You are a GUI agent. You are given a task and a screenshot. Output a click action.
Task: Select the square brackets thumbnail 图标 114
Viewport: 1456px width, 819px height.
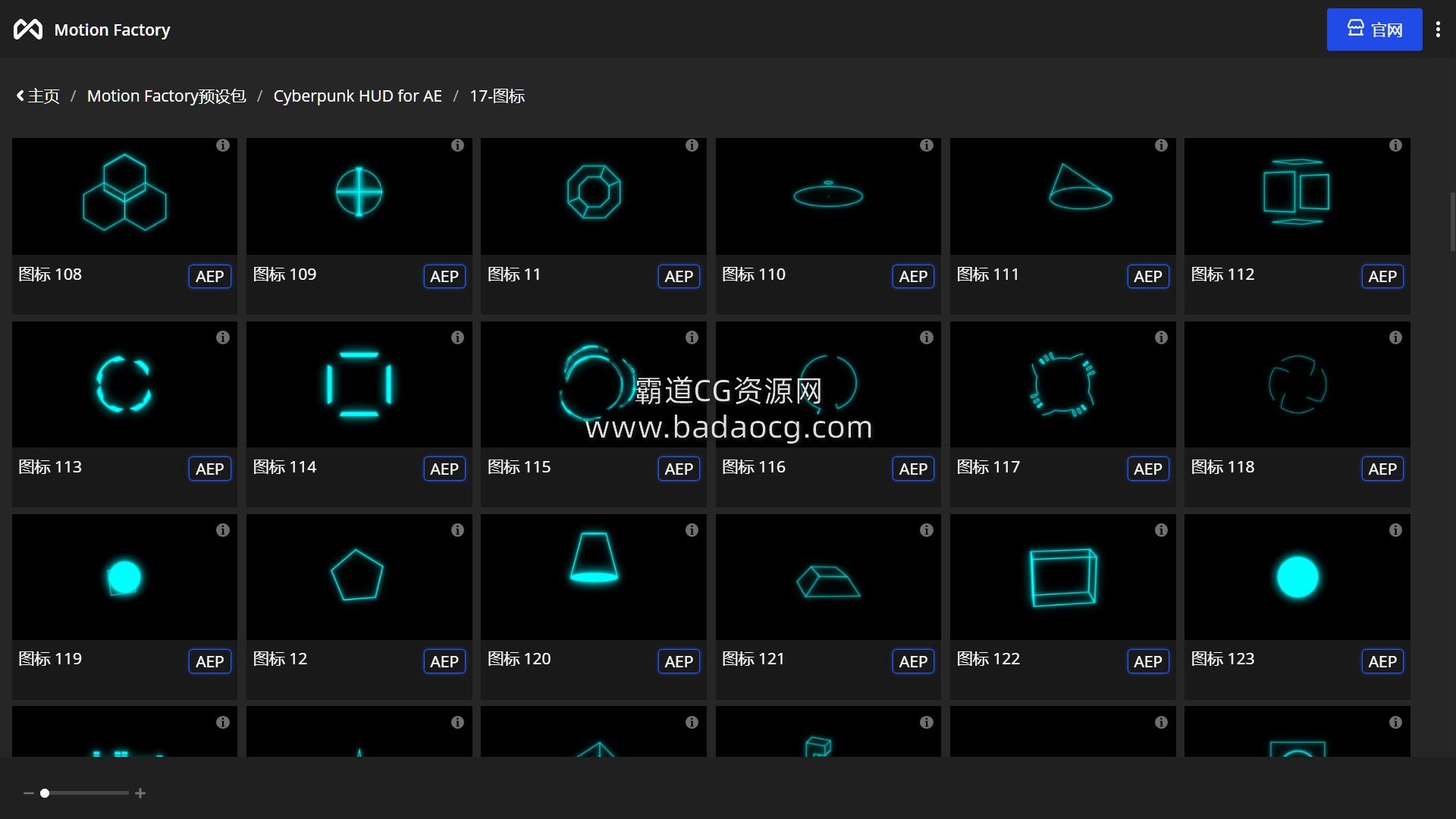tap(359, 384)
